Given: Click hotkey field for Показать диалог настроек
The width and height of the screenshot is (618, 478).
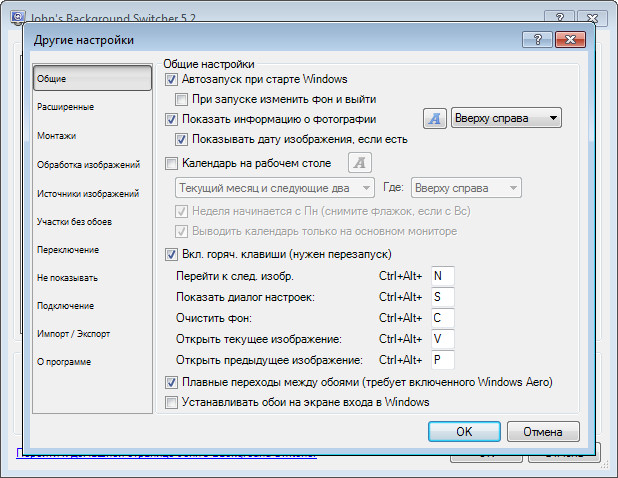Looking at the screenshot, I should pos(443,297).
